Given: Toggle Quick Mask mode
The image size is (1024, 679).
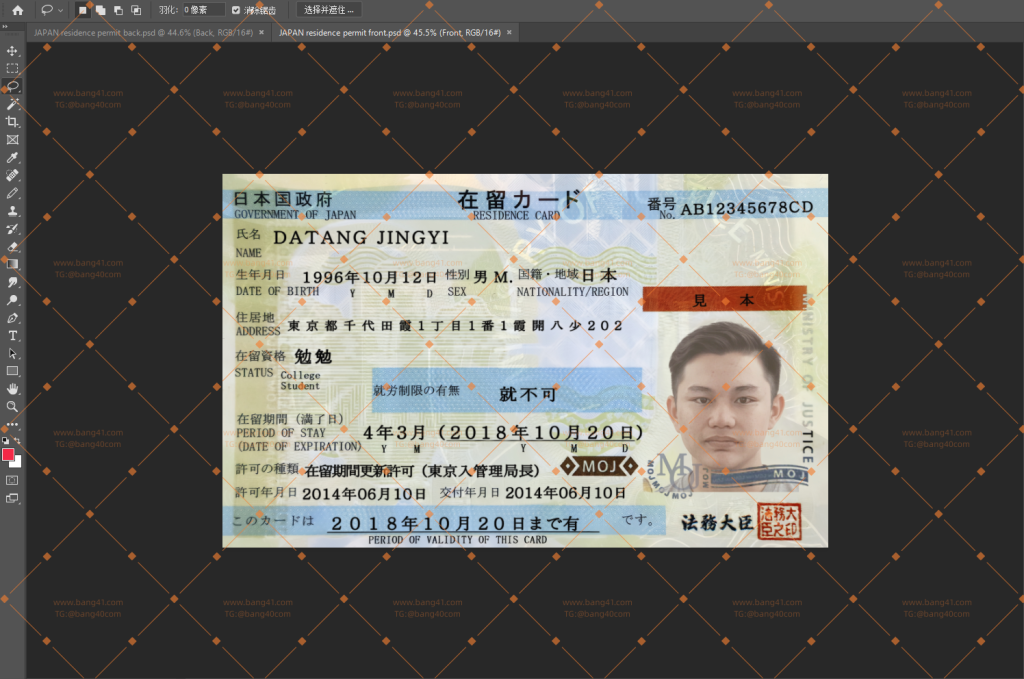Looking at the screenshot, I should (x=13, y=480).
